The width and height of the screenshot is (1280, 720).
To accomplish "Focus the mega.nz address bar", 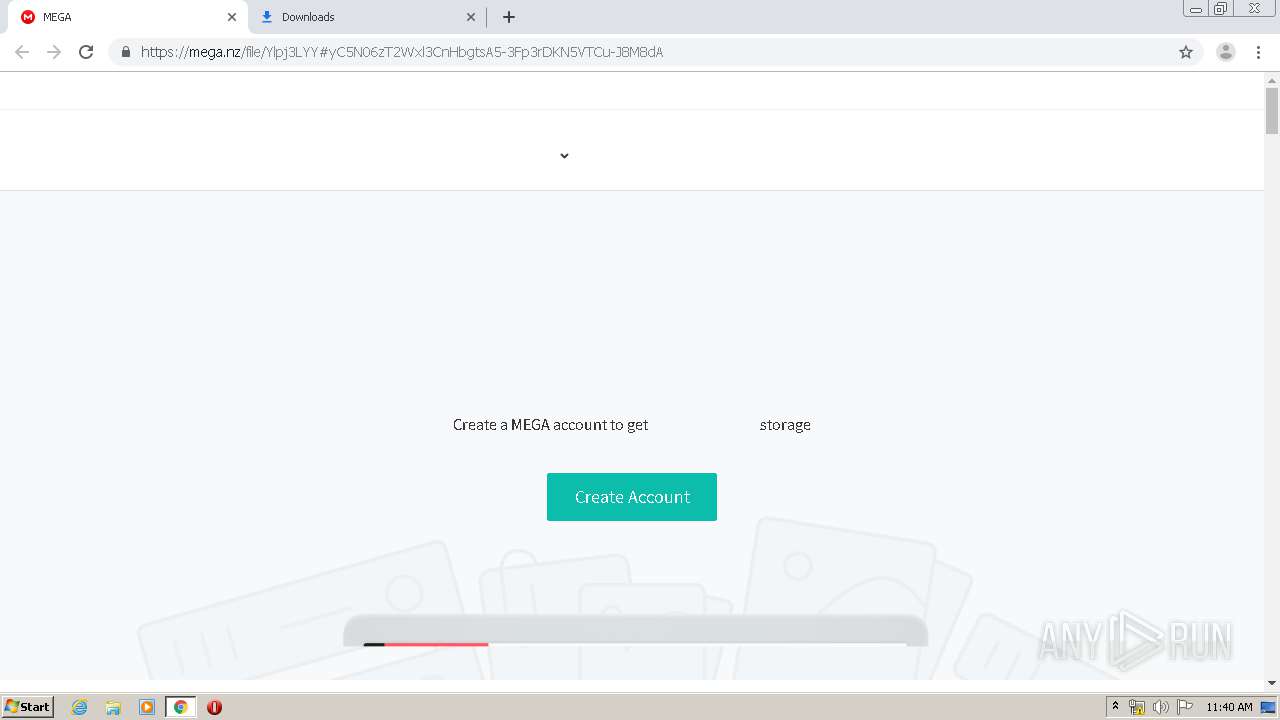I will (x=655, y=52).
